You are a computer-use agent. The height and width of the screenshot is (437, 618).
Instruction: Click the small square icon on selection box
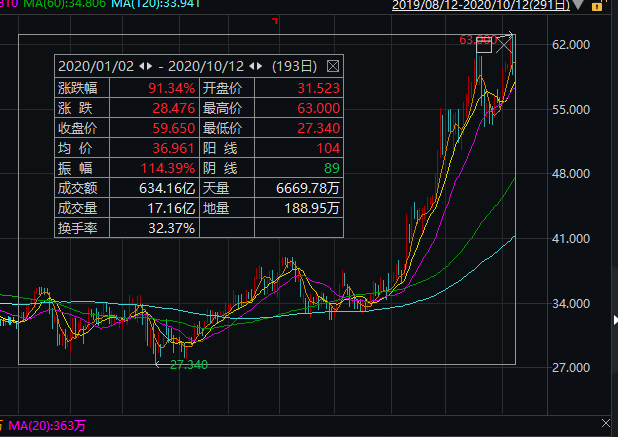tap(484, 43)
